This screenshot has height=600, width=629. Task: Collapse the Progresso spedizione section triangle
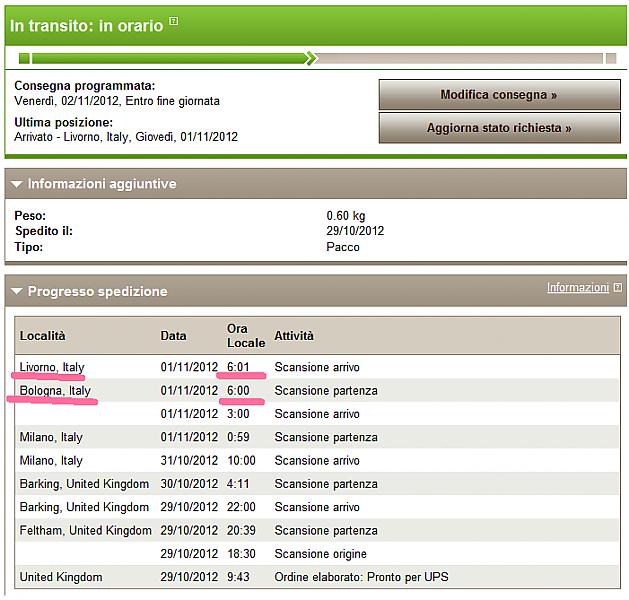point(17,292)
